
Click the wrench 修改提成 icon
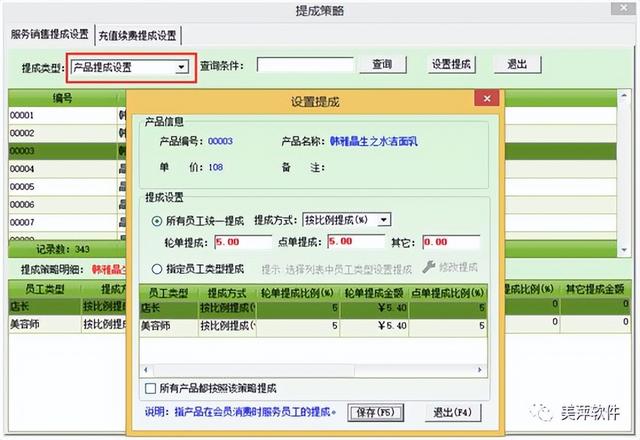[x=430, y=268]
